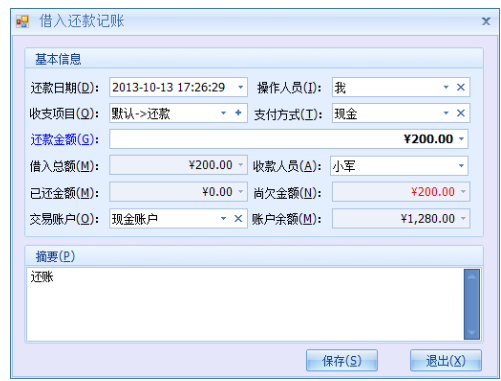The height and width of the screenshot is (381, 501).
Task: Click the 摘要 scrollbar up arrow
Action: click(x=472, y=276)
